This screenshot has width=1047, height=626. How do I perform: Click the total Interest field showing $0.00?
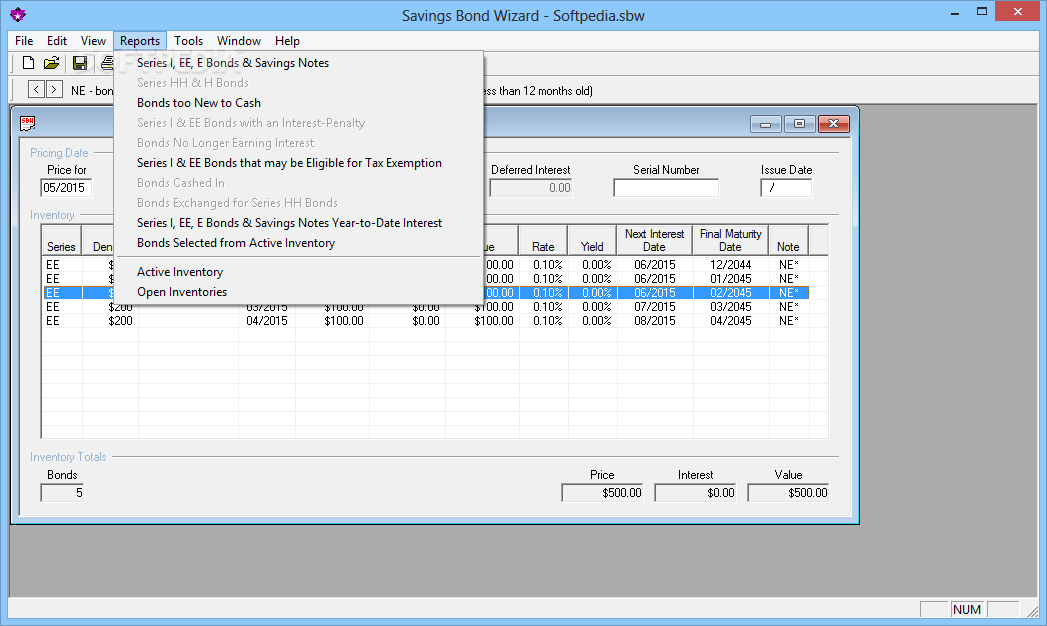click(x=695, y=493)
